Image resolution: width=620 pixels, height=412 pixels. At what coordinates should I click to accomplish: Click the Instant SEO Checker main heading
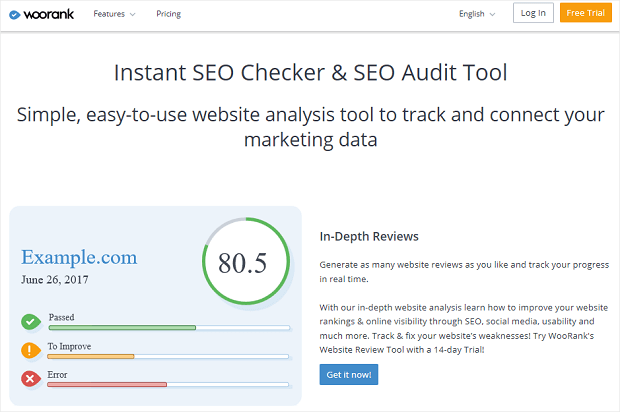[x=310, y=72]
